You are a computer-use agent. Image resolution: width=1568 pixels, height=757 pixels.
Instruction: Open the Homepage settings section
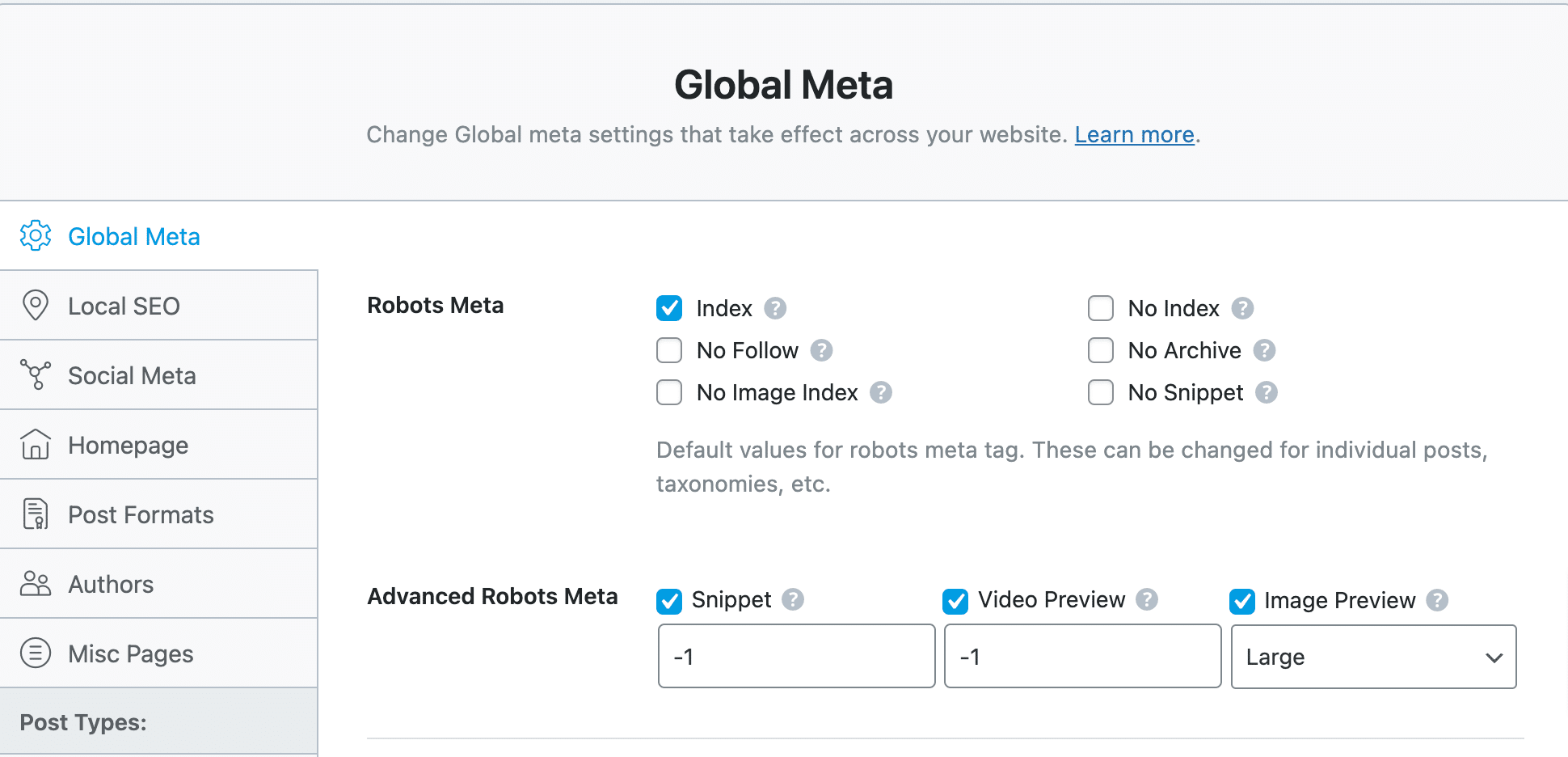tap(128, 444)
